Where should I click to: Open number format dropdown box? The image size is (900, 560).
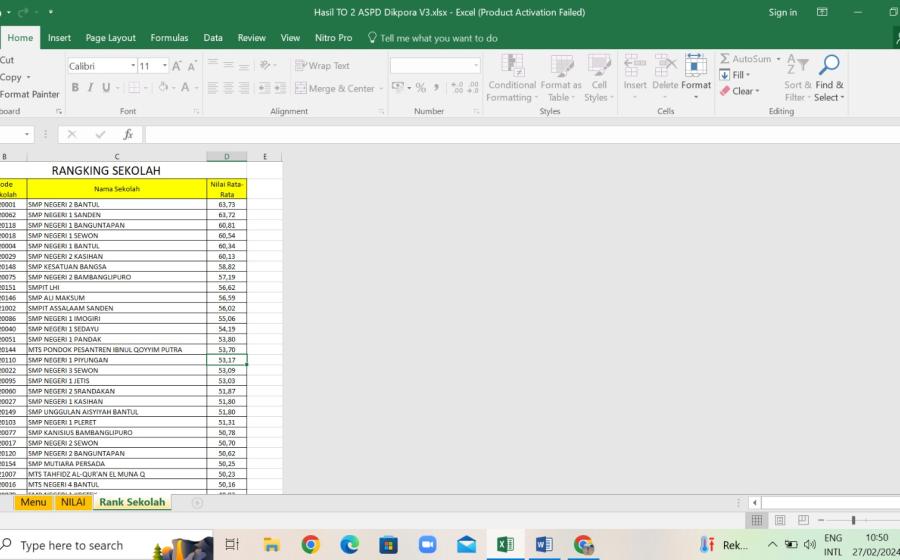435,65
